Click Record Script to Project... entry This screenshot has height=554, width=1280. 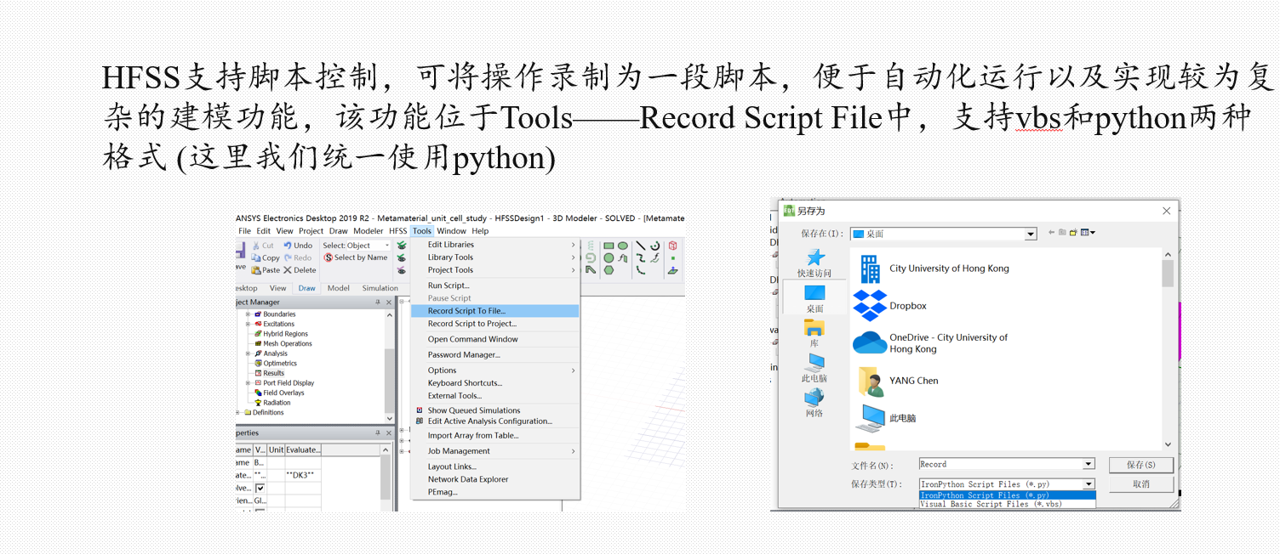[495, 323]
